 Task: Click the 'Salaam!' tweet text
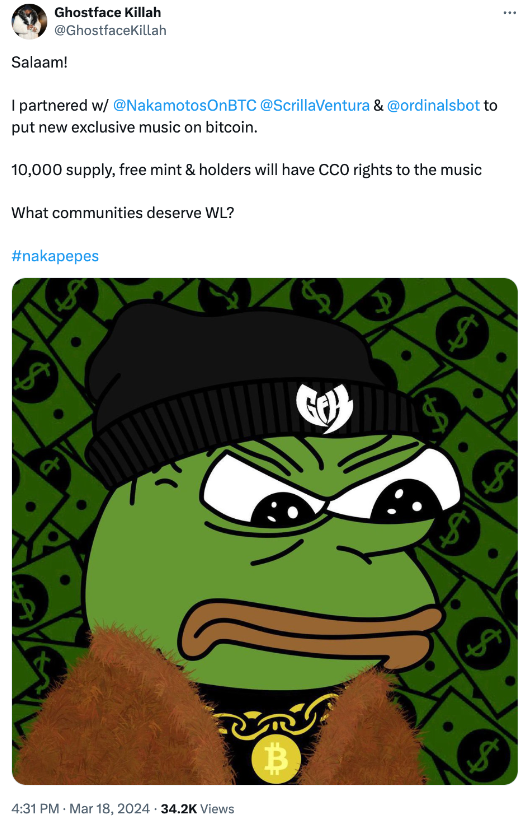[x=39, y=63]
